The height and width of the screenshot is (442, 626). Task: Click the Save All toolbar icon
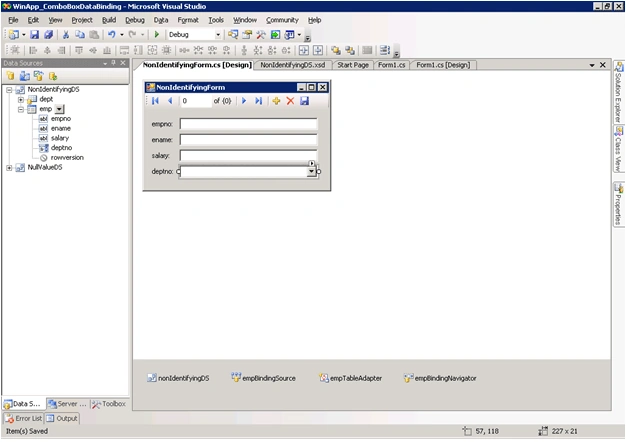coord(49,35)
